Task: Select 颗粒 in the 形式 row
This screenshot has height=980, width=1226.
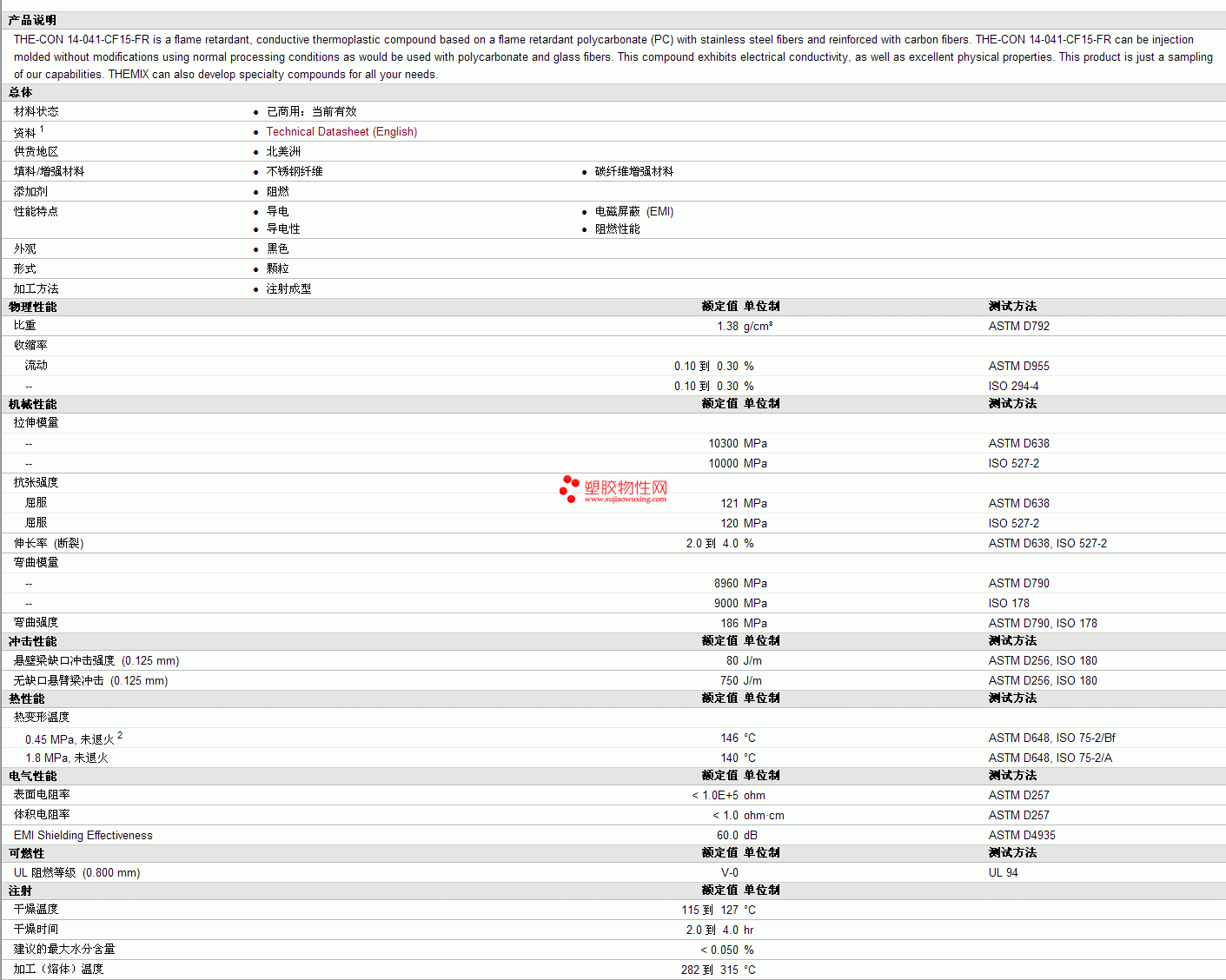Action: coord(278,268)
